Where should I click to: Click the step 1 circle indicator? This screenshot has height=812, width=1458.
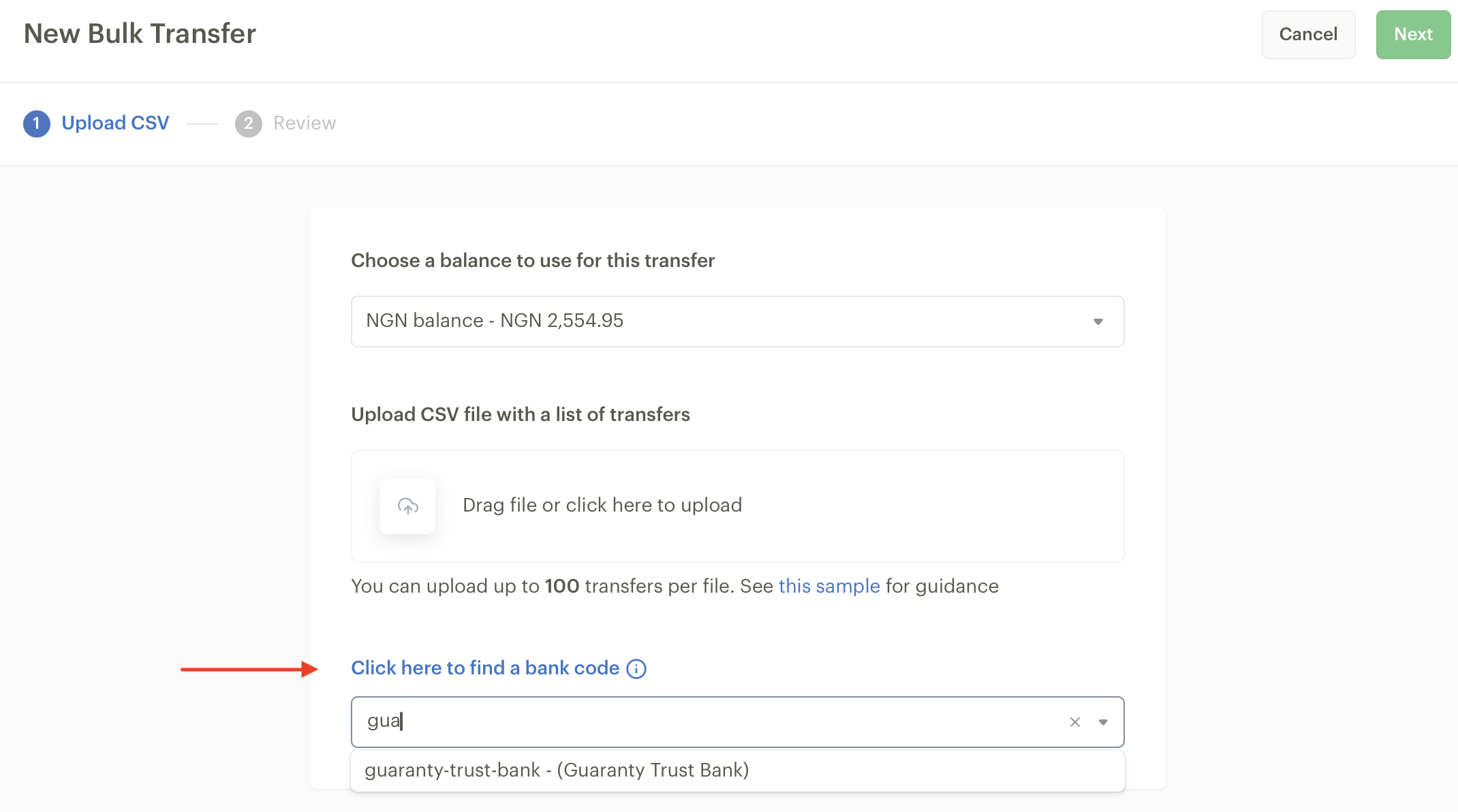(x=37, y=123)
